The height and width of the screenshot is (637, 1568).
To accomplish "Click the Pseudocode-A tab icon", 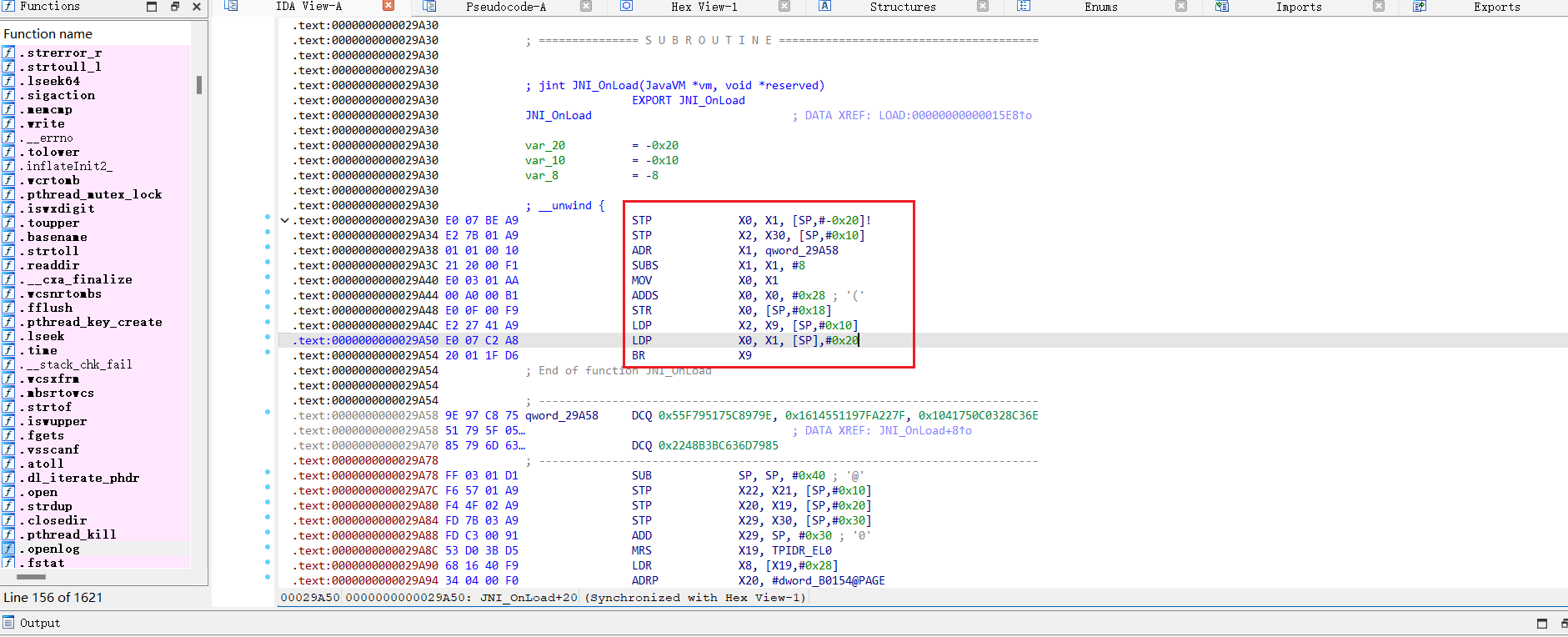I will [x=429, y=6].
